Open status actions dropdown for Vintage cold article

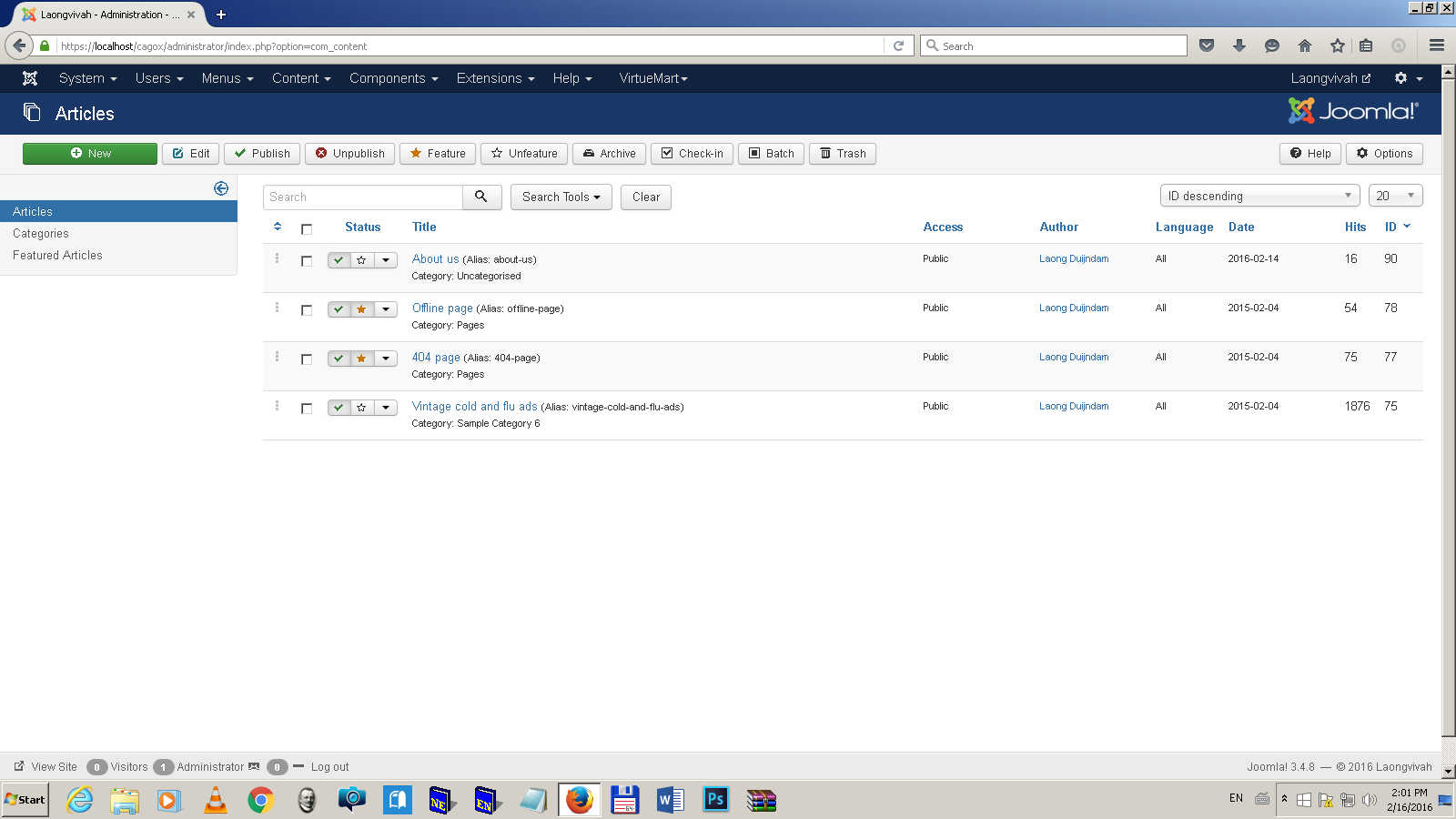(386, 408)
